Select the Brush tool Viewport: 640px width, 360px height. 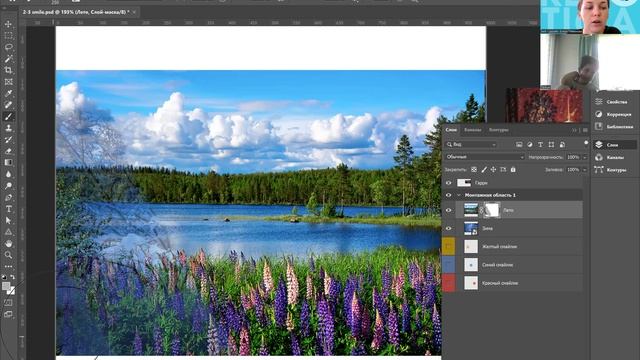8,117
